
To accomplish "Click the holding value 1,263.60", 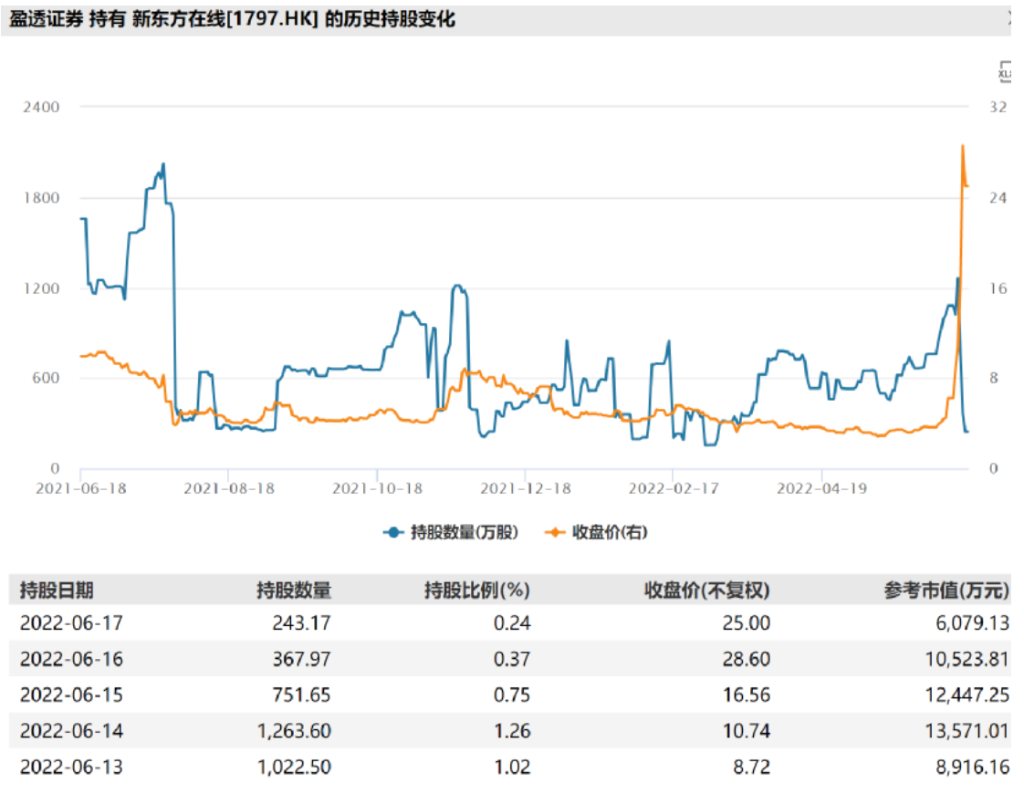I will coord(295,730).
